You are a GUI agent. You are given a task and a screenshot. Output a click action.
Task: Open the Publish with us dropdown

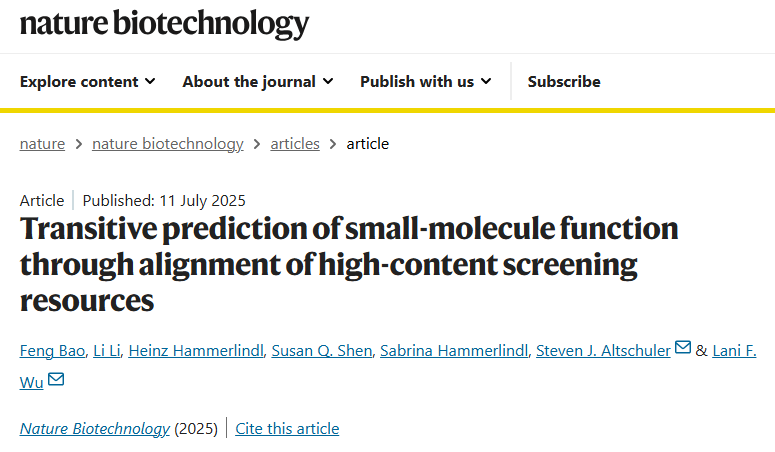point(426,82)
